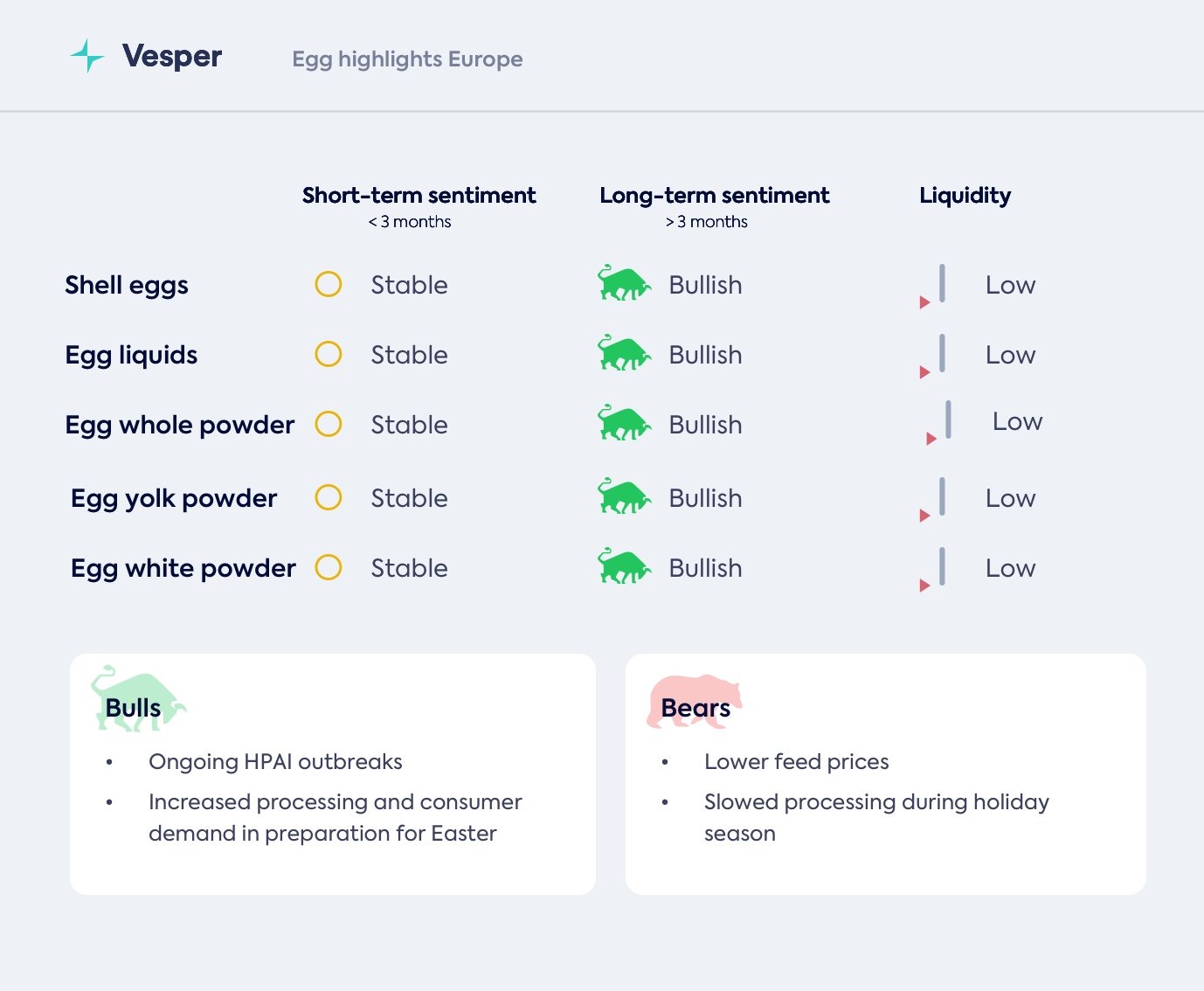Click the Vesper star logo icon
This screenshot has width=1204, height=991.
87,56
